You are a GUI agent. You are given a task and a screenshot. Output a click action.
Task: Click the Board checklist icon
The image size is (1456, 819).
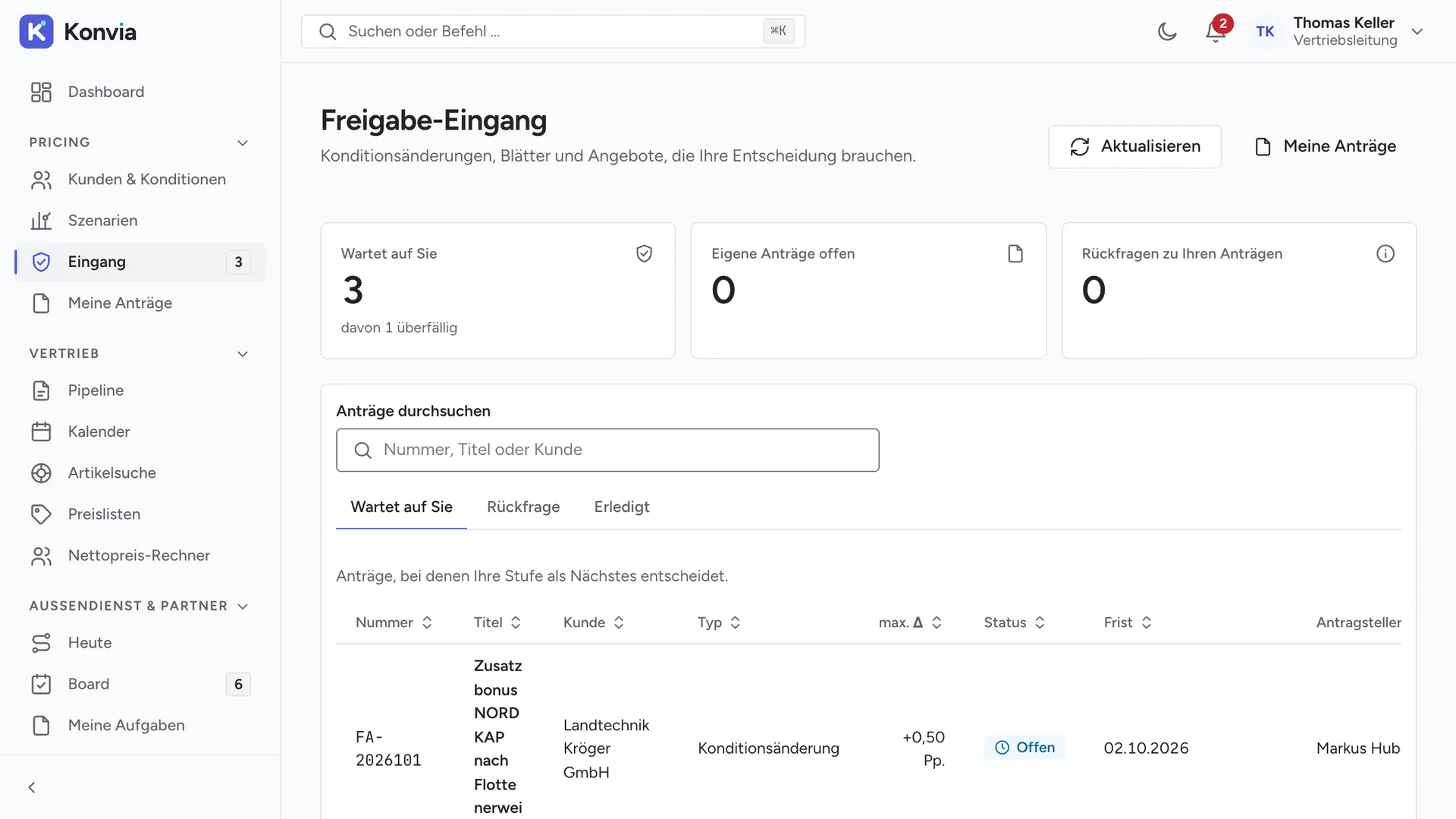[x=41, y=684]
